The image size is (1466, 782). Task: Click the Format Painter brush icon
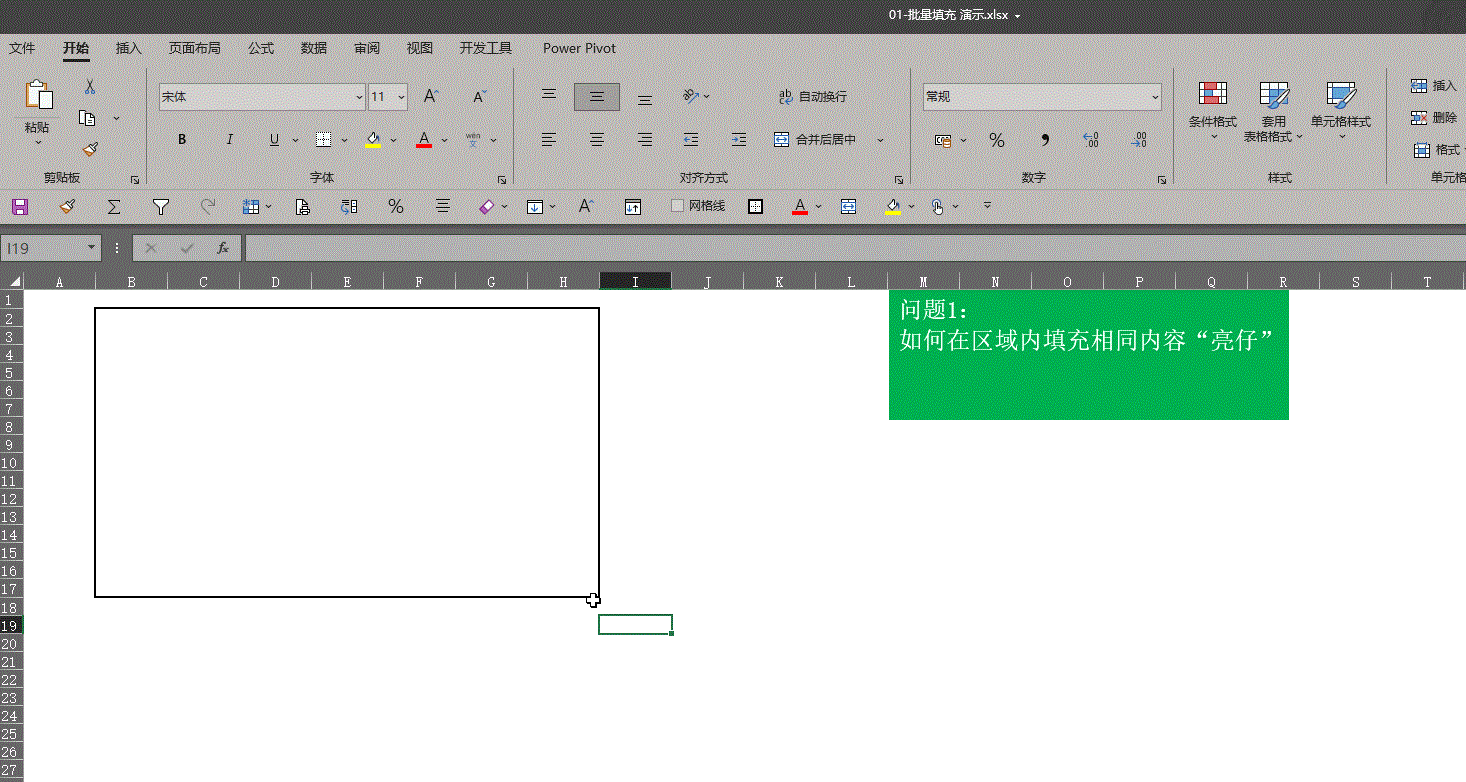[90, 149]
